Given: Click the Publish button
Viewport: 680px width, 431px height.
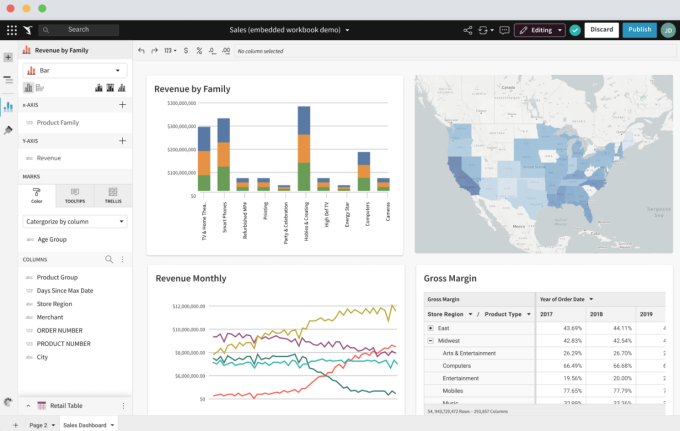Looking at the screenshot, I should tap(639, 30).
